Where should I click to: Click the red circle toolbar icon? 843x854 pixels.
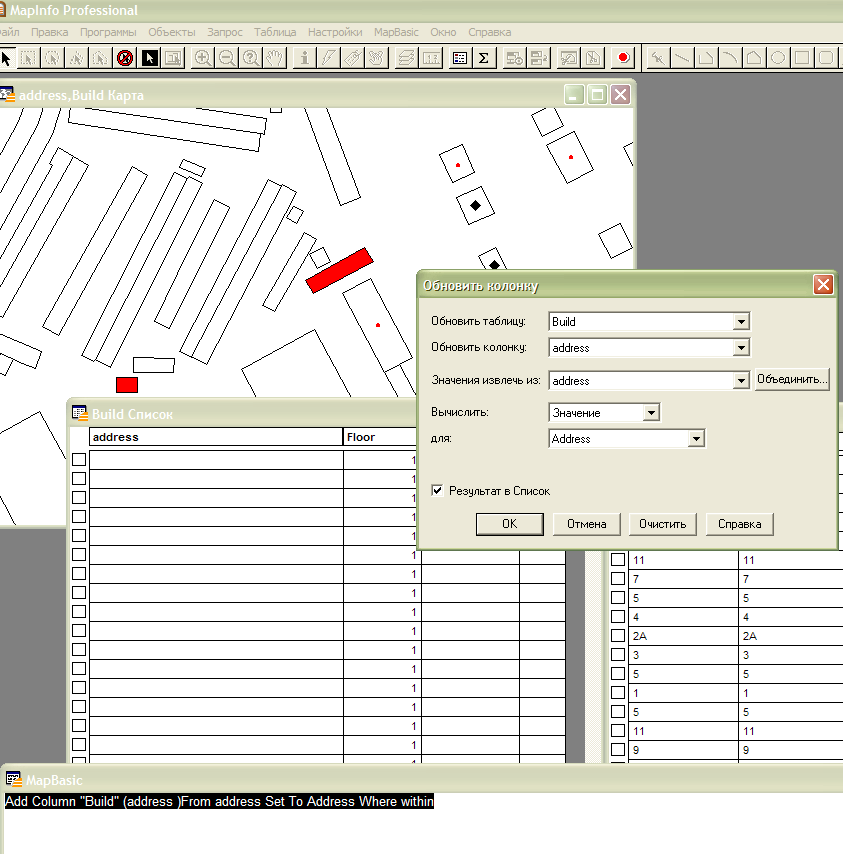click(x=623, y=58)
